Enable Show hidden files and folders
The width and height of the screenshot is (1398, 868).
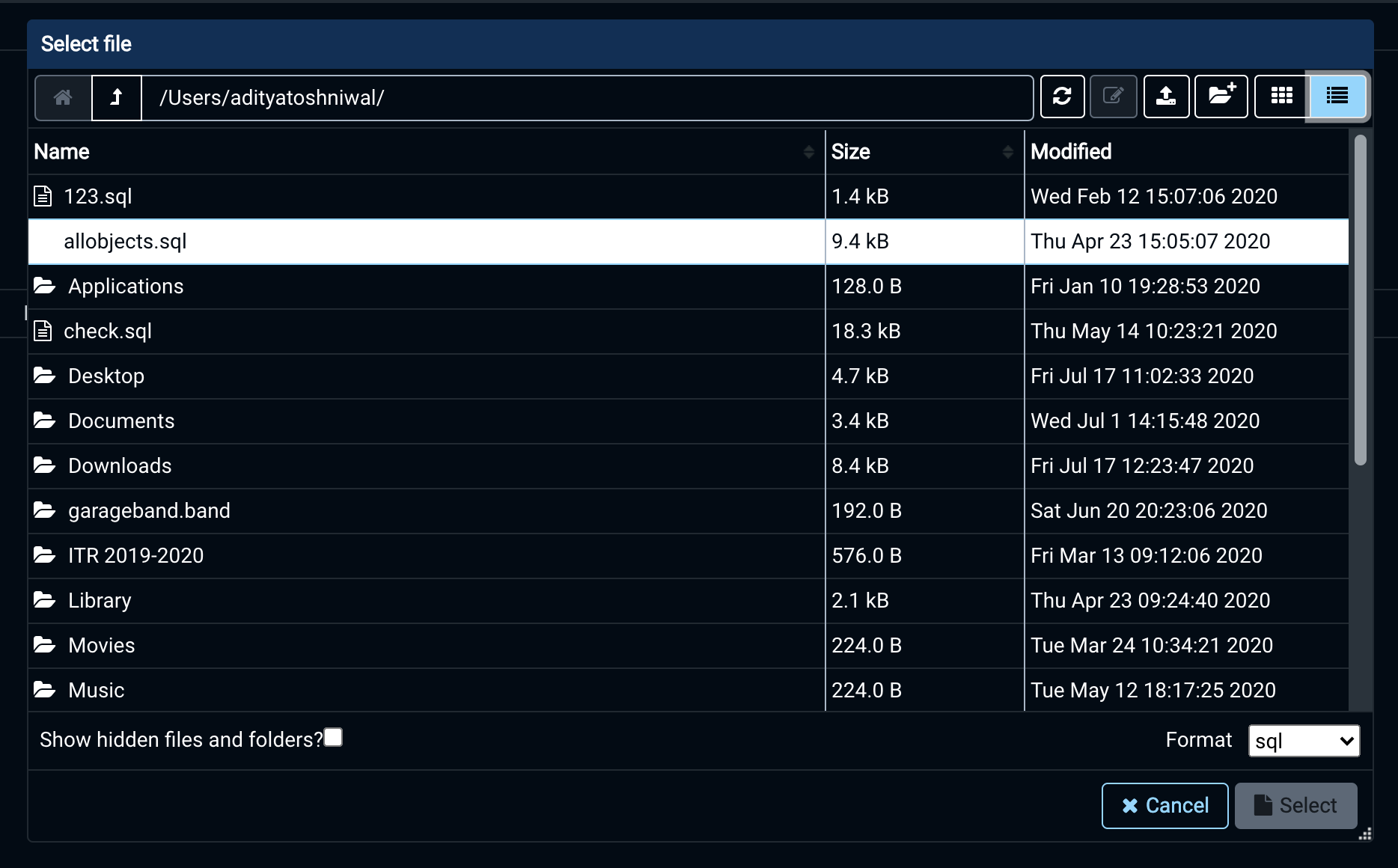point(333,737)
